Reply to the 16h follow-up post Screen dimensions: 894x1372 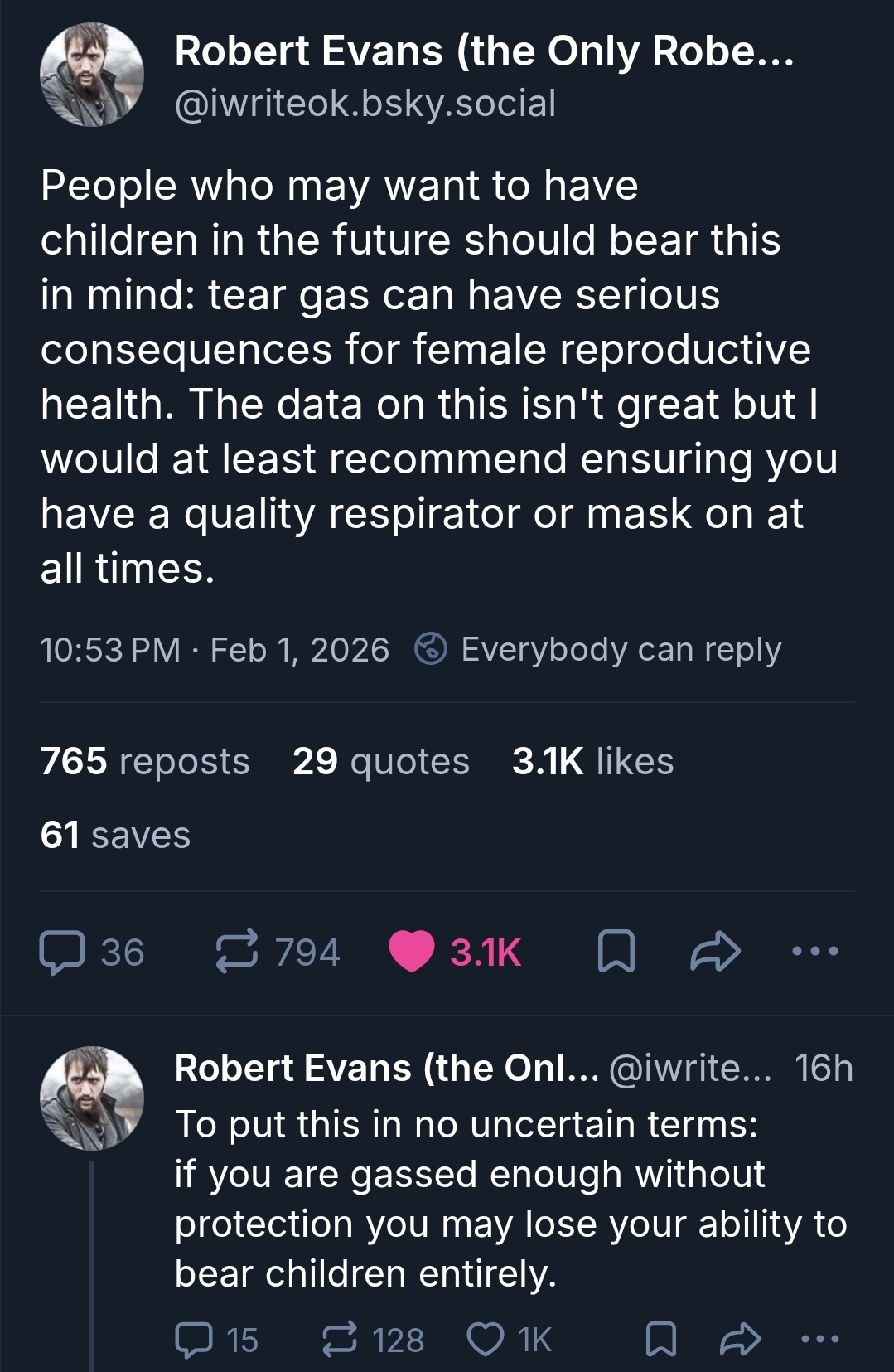tap(194, 1340)
